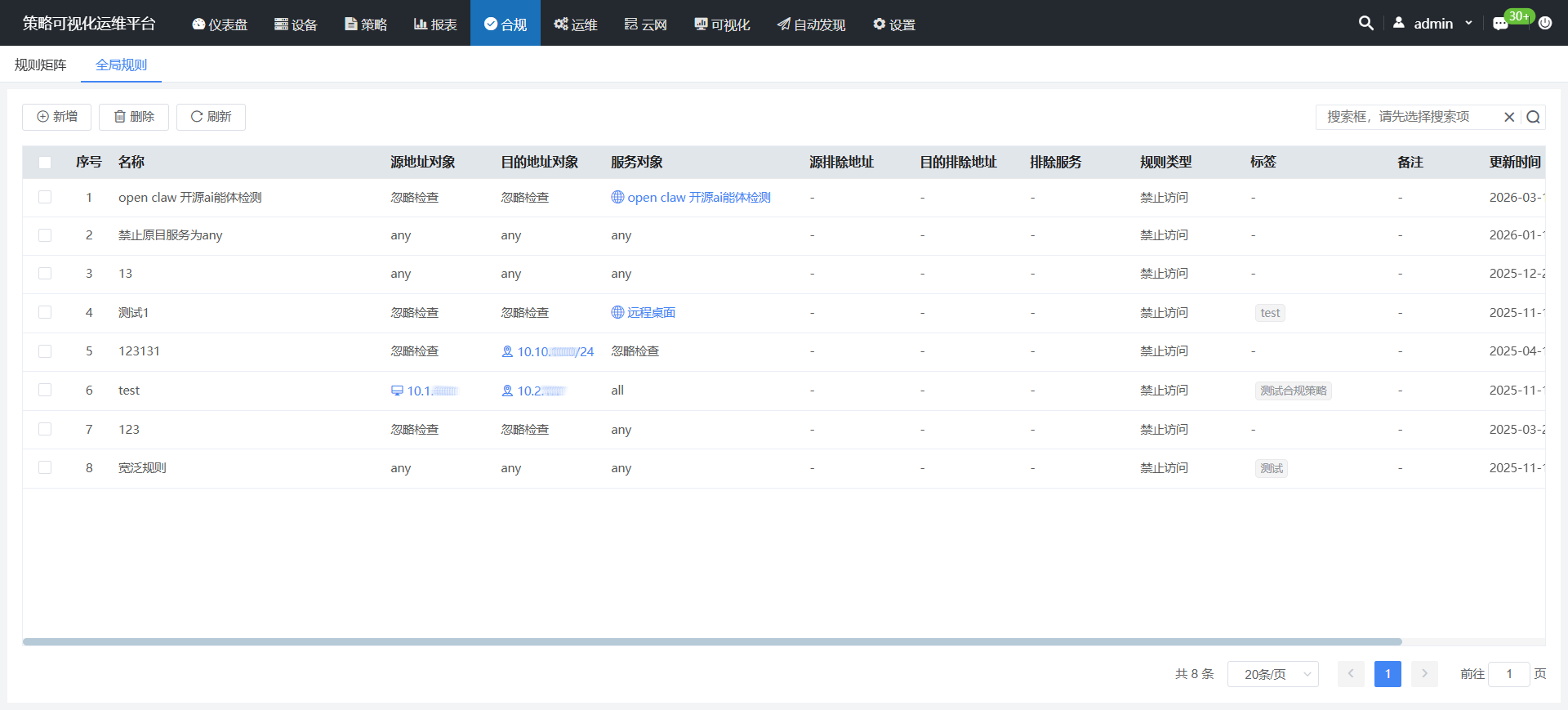
Task: Open the 报表 menu in top navigation
Action: click(x=435, y=24)
